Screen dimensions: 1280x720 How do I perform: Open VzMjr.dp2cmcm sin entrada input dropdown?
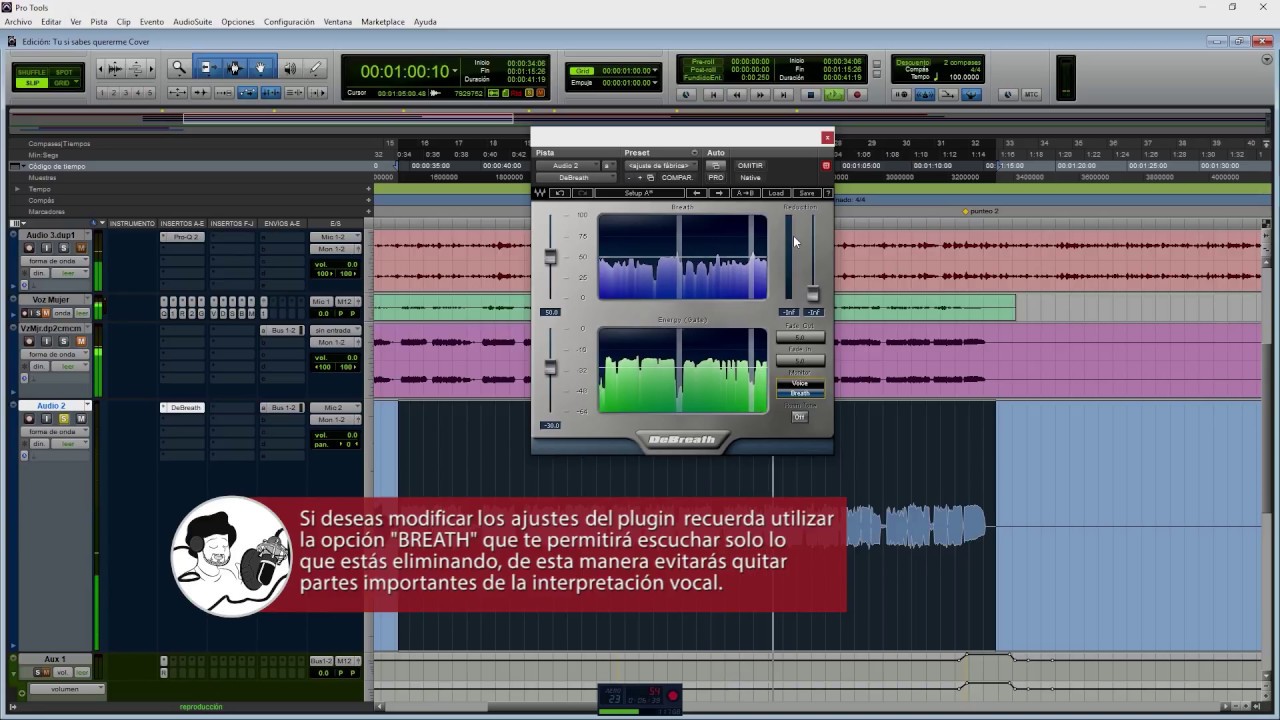(x=334, y=330)
